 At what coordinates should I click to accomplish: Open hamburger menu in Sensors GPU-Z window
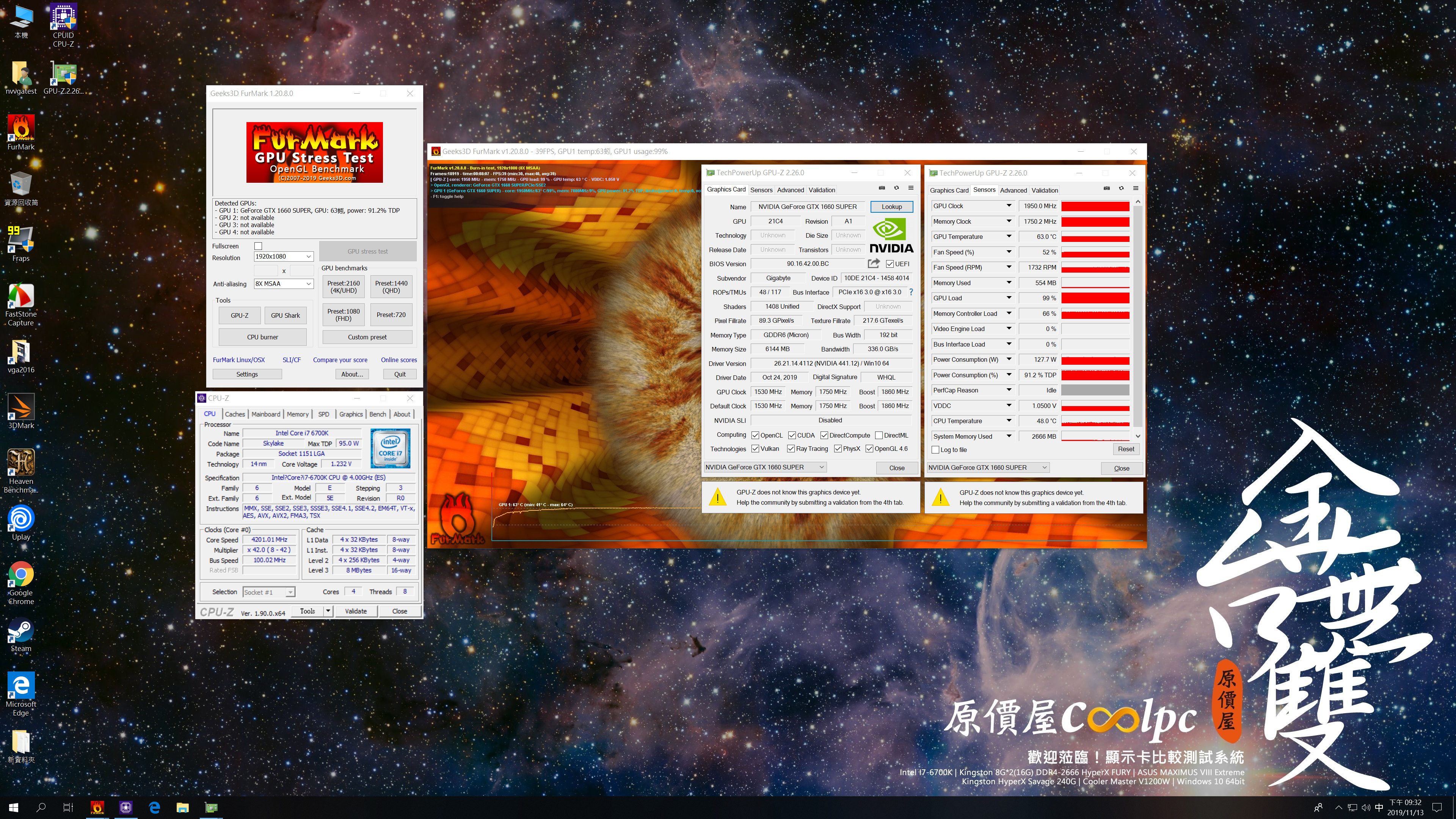[x=1136, y=188]
